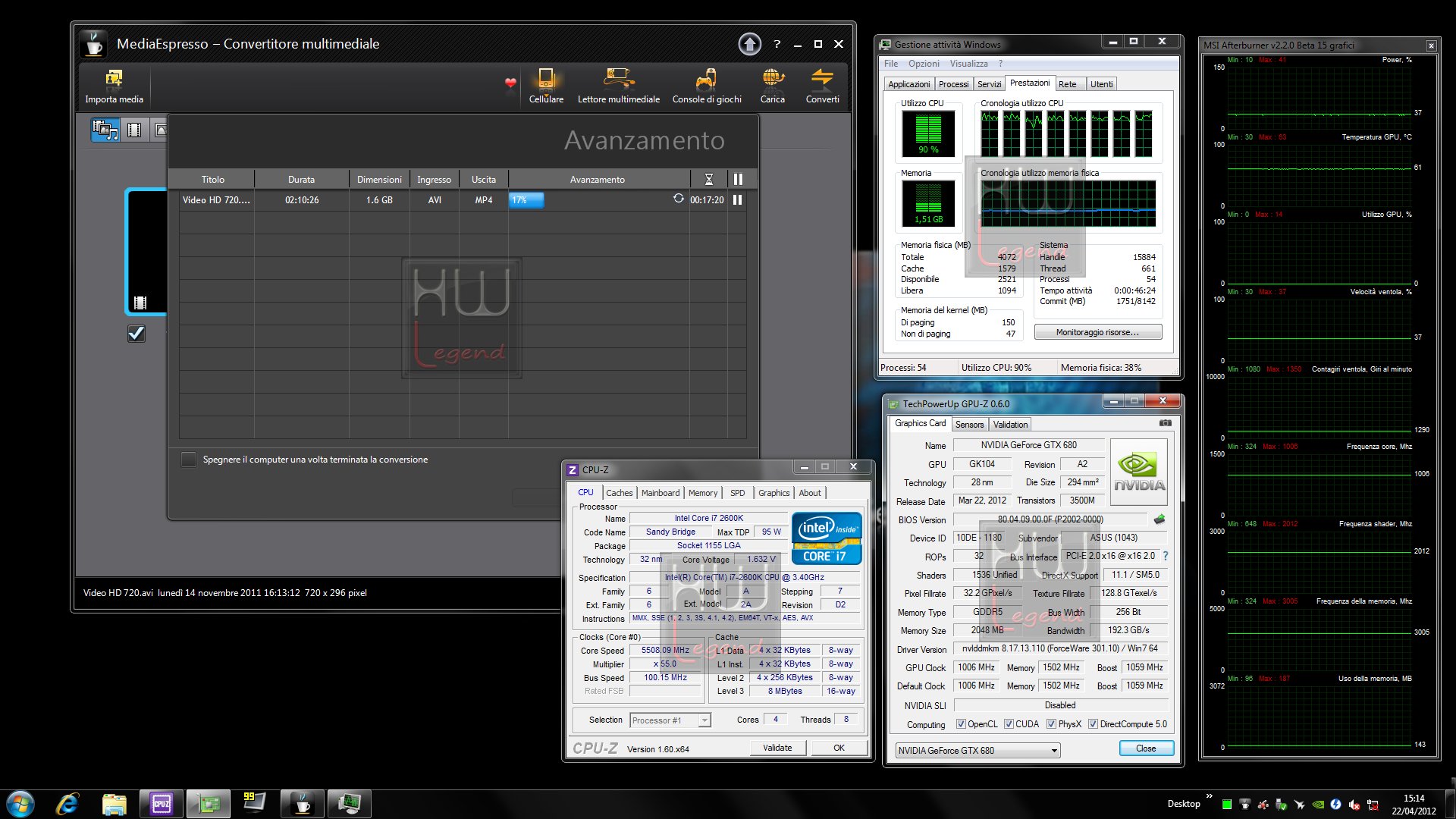Switch to GPU-Z Sensors tab

pyautogui.click(x=969, y=425)
